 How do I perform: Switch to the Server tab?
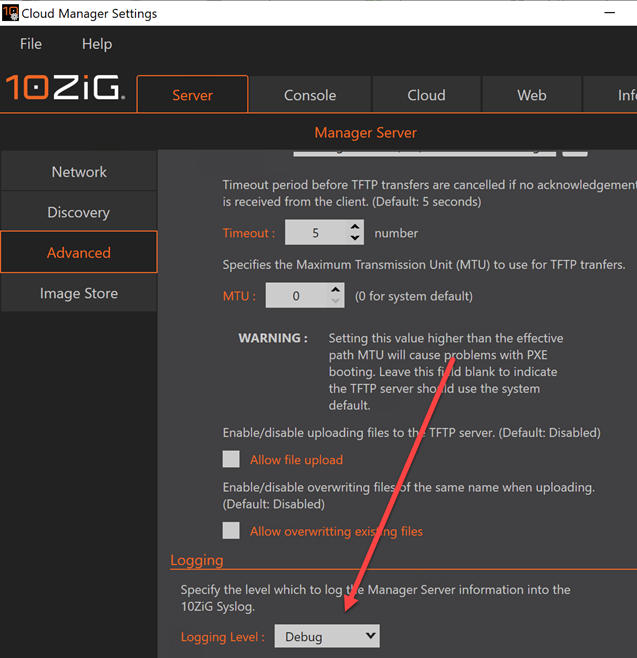click(193, 95)
